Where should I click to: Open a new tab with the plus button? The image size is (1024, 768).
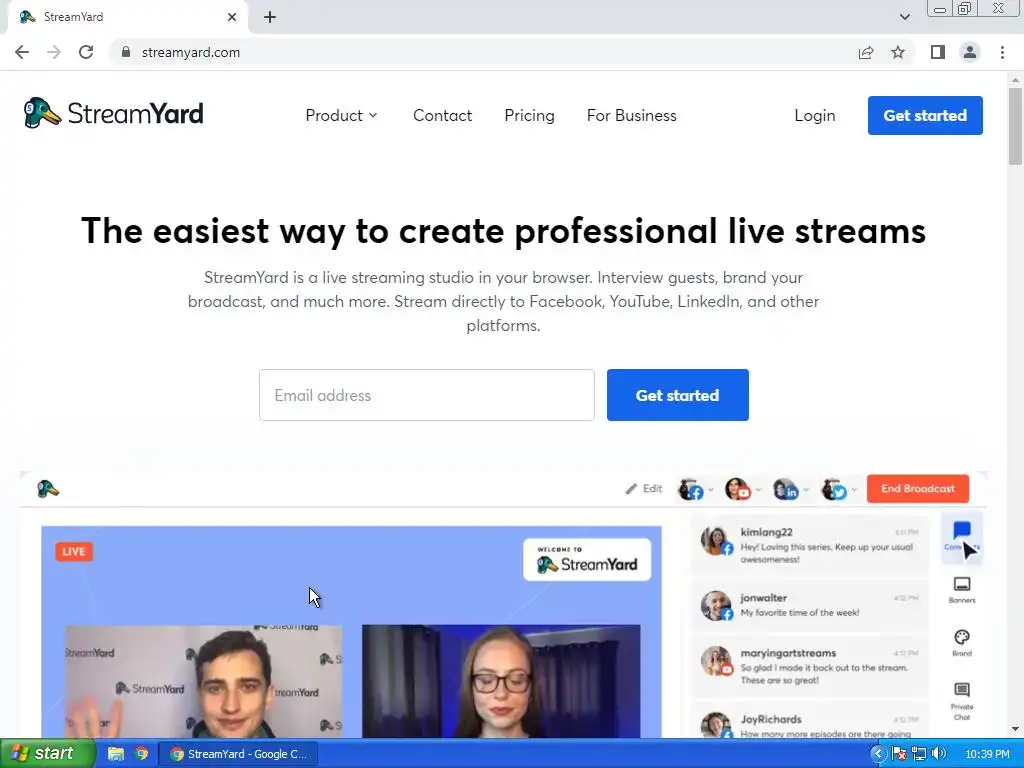(x=270, y=18)
